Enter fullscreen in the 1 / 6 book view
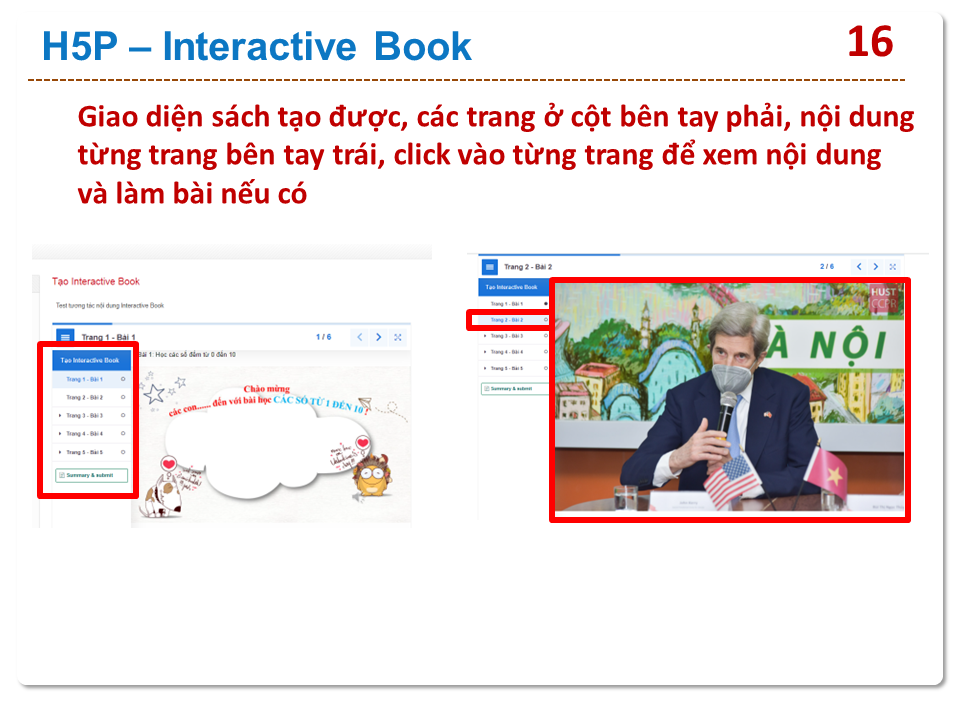The image size is (960, 720). click(x=398, y=338)
